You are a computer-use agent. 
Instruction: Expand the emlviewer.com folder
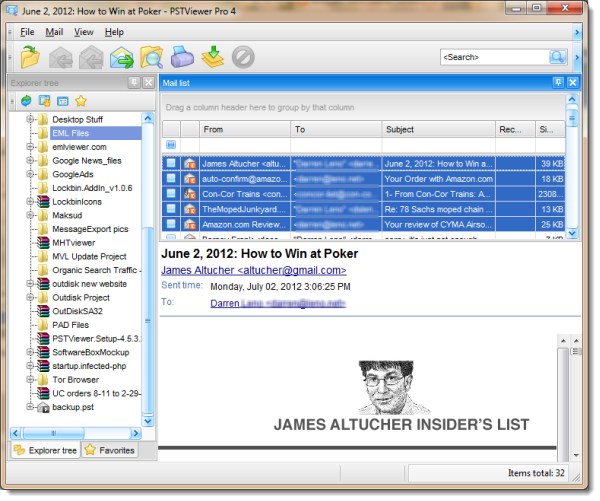pos(30,147)
